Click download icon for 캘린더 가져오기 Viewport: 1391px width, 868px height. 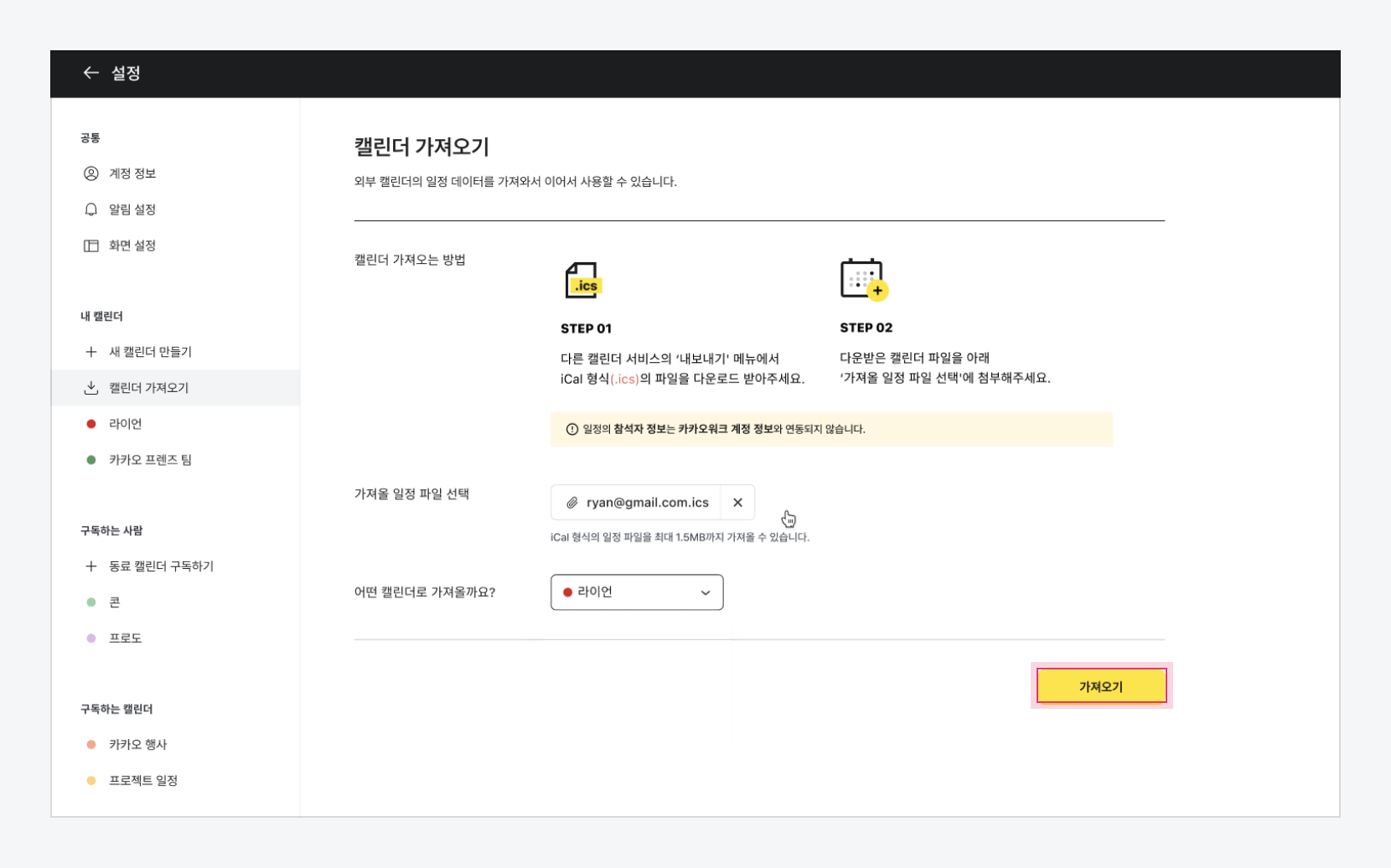click(91, 388)
